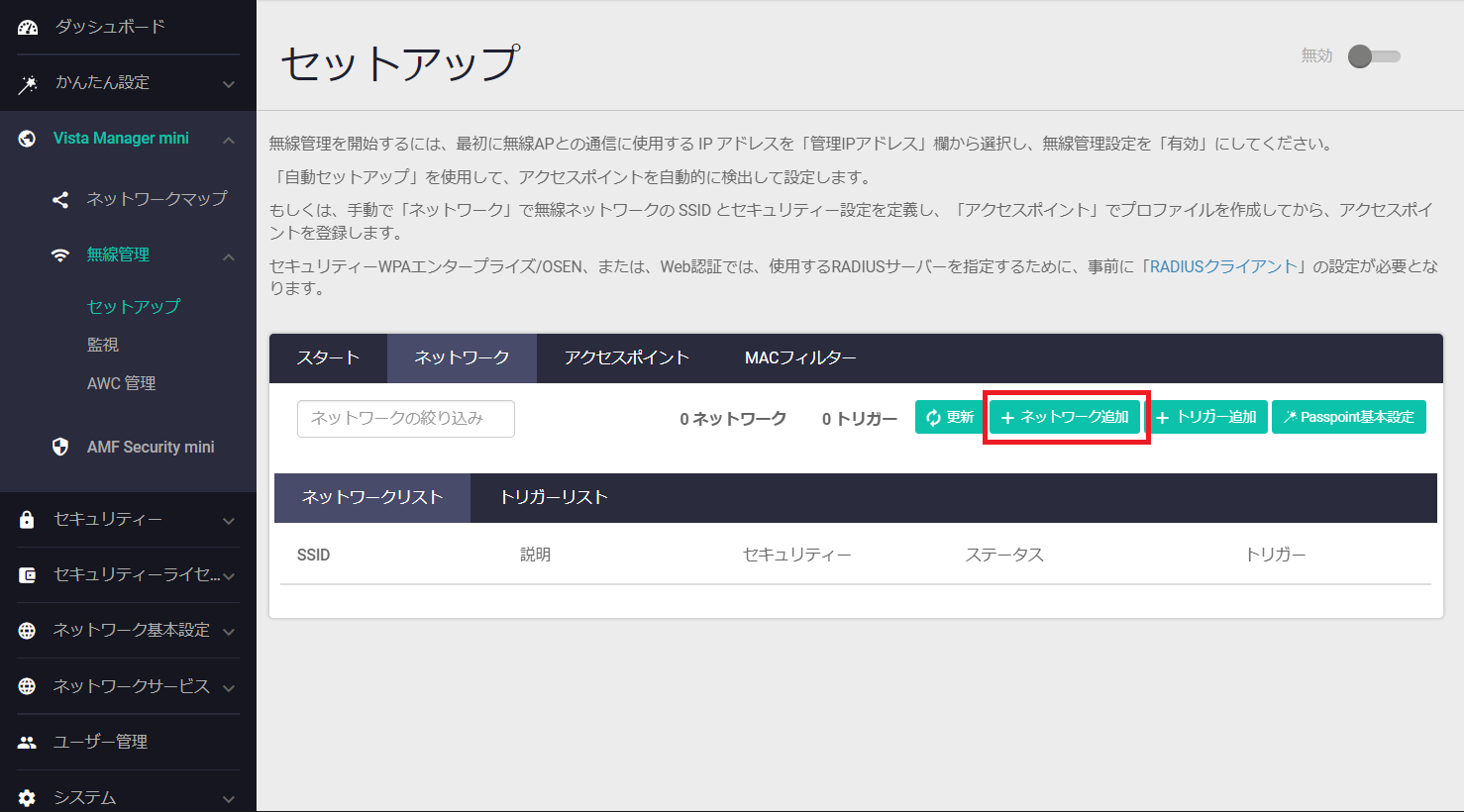Click the Vista Manager mini globe icon
1464x812 pixels.
pyautogui.click(x=28, y=139)
